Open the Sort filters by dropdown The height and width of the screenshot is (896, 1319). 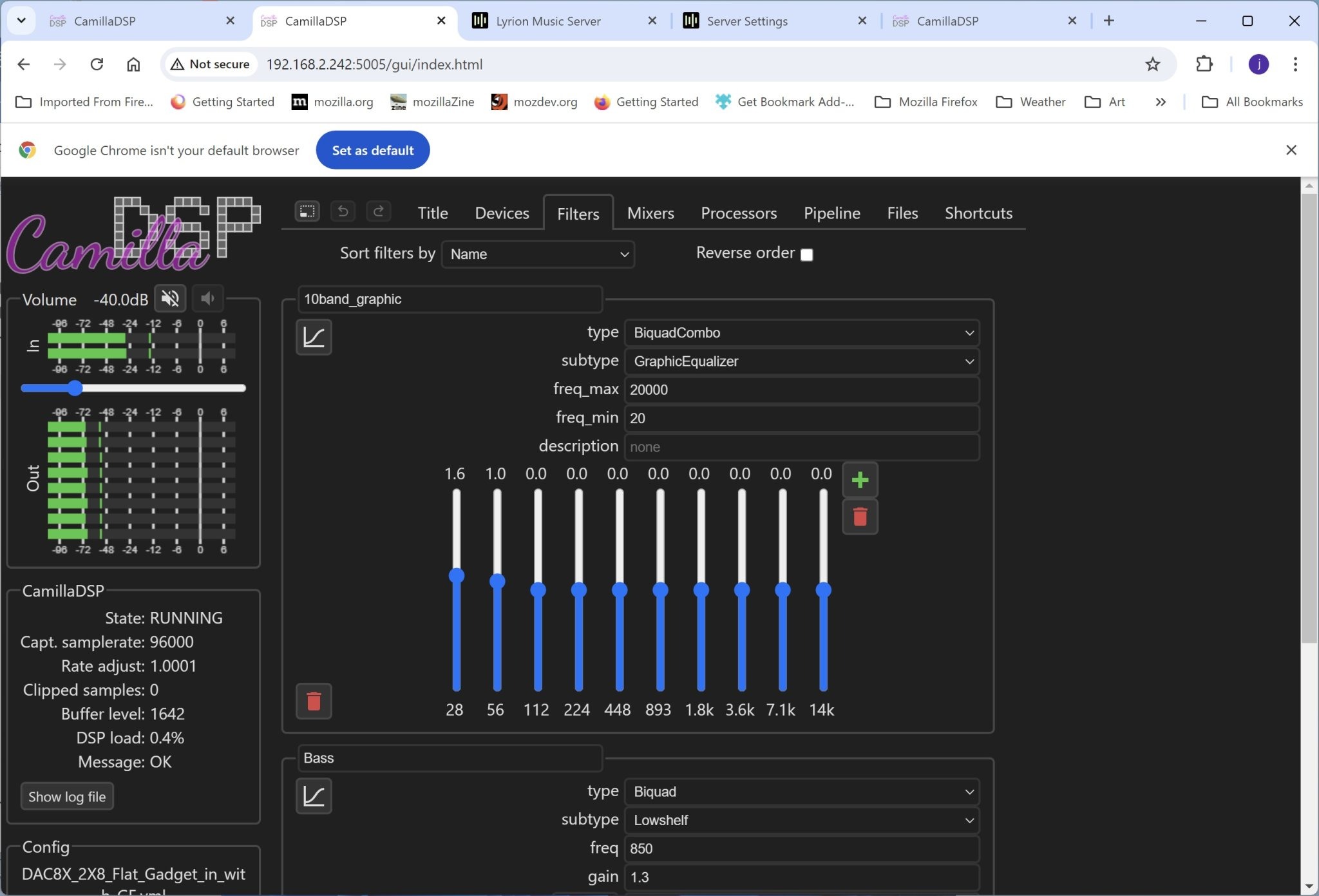[538, 254]
